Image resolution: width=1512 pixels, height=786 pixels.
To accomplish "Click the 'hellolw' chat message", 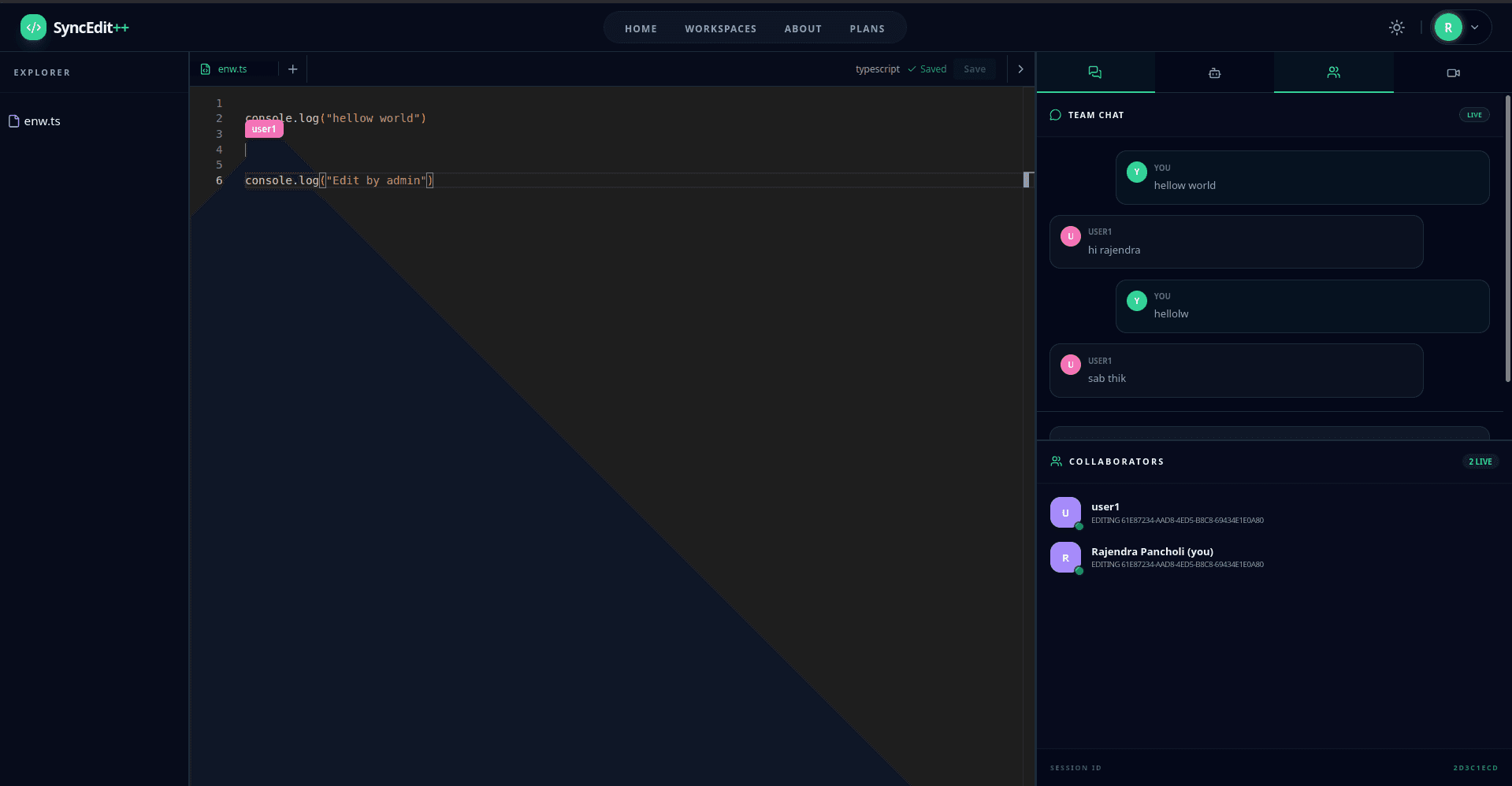I will [1302, 306].
